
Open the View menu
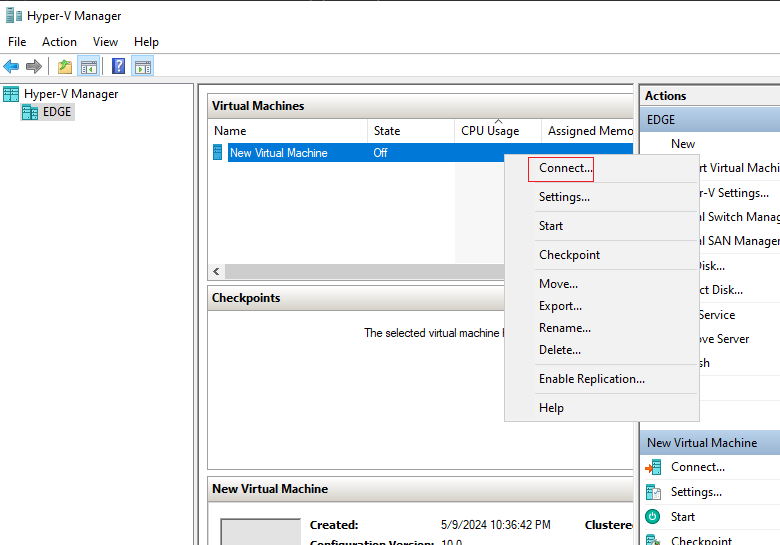point(105,42)
